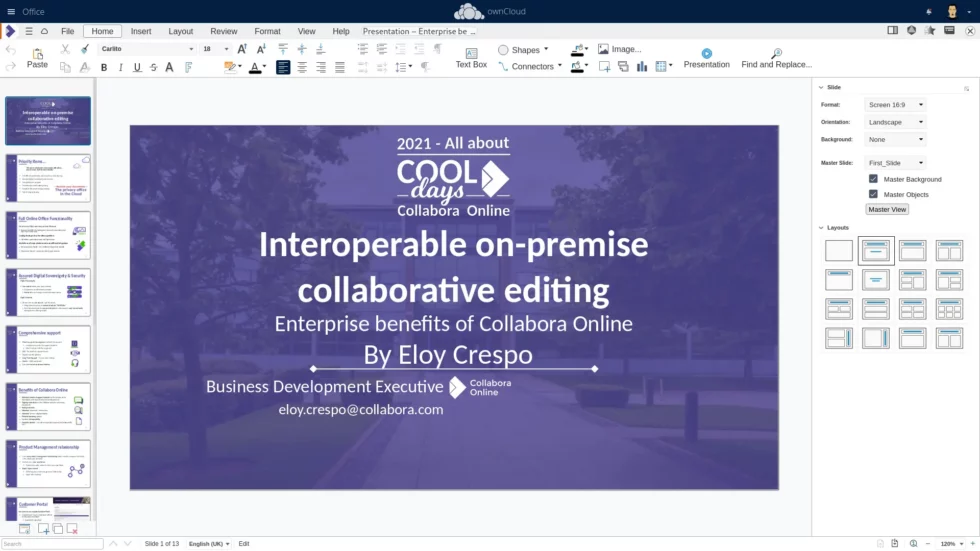Viewport: 980px width, 551px height.
Task: Select slide 2 Priority thumbnail
Action: (48, 178)
